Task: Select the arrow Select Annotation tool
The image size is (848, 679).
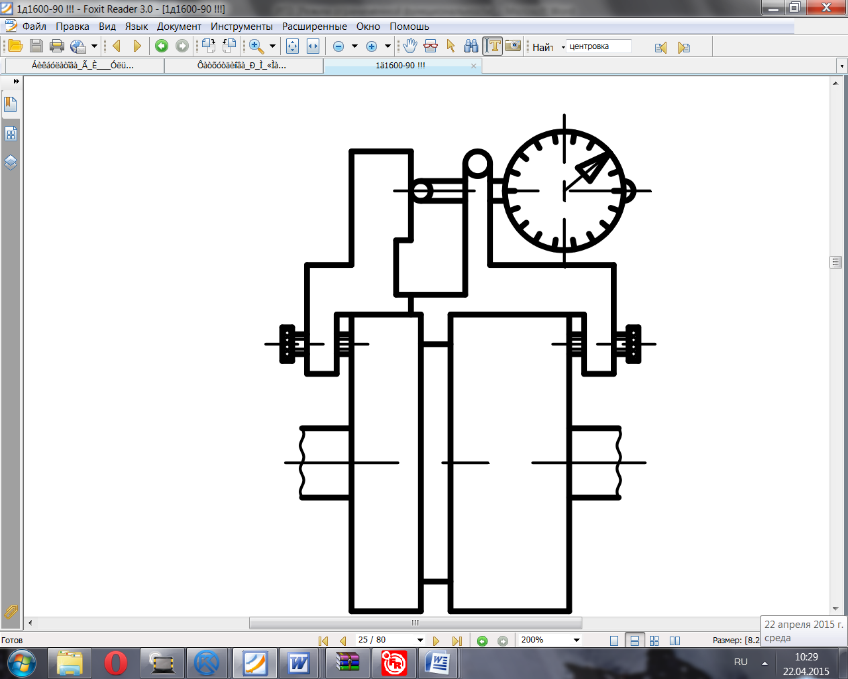Action: [450, 46]
